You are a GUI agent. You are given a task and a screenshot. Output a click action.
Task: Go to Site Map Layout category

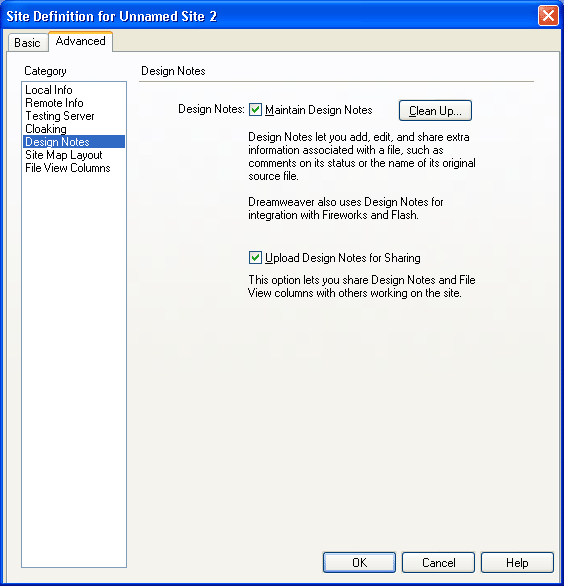[64, 155]
